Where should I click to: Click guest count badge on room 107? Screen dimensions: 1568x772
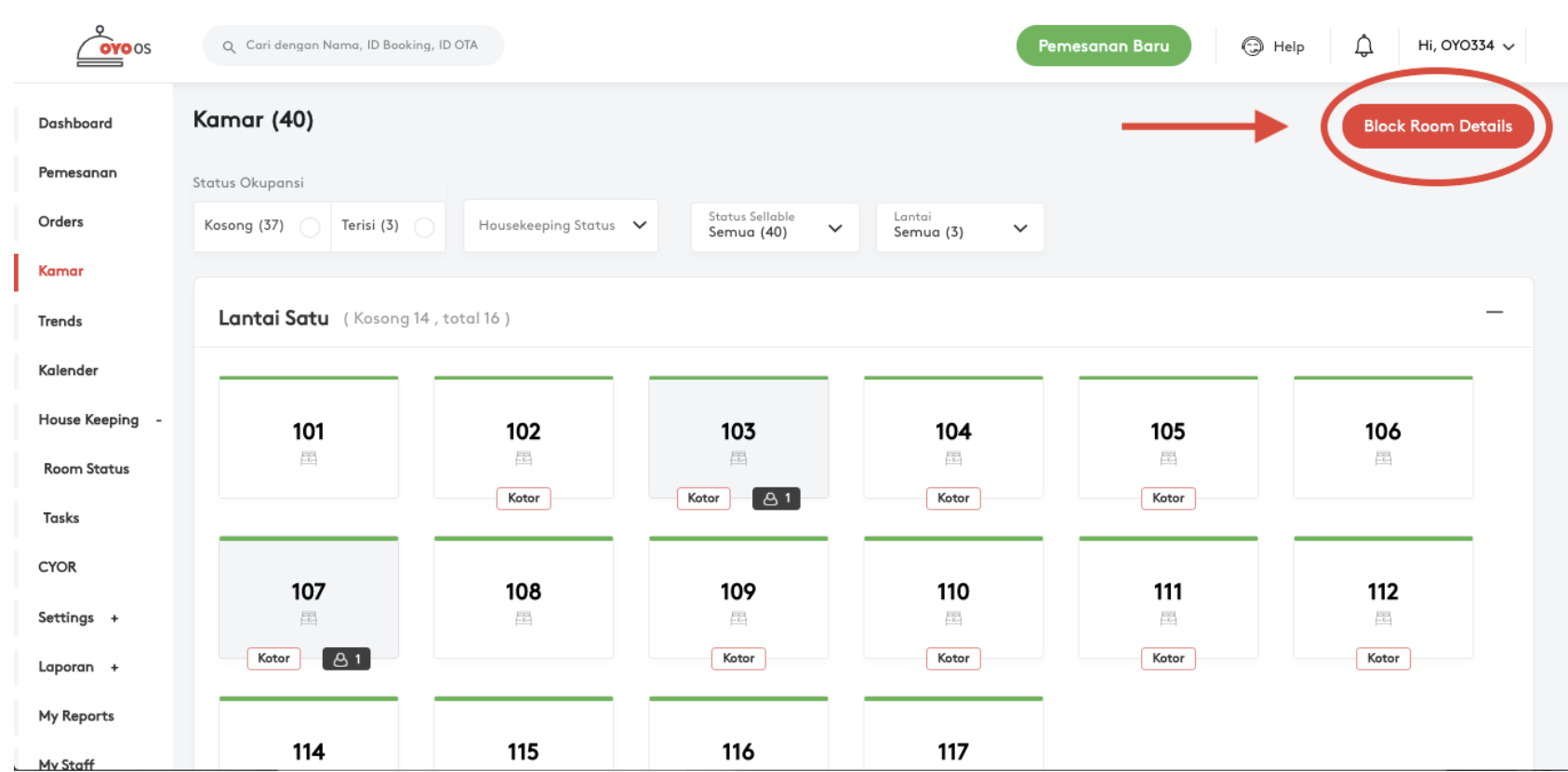coord(347,659)
